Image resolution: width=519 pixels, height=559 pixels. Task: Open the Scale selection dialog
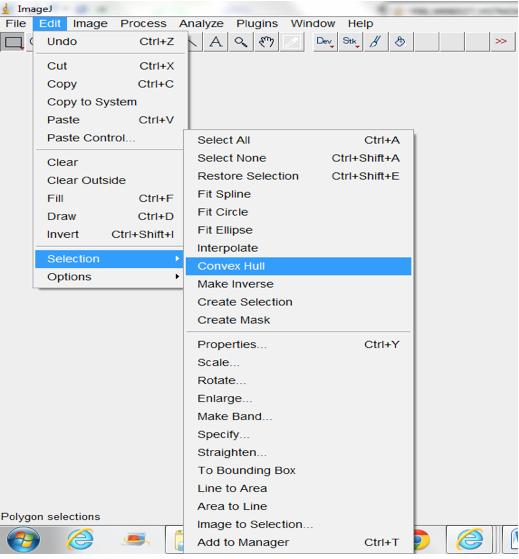[298, 363]
